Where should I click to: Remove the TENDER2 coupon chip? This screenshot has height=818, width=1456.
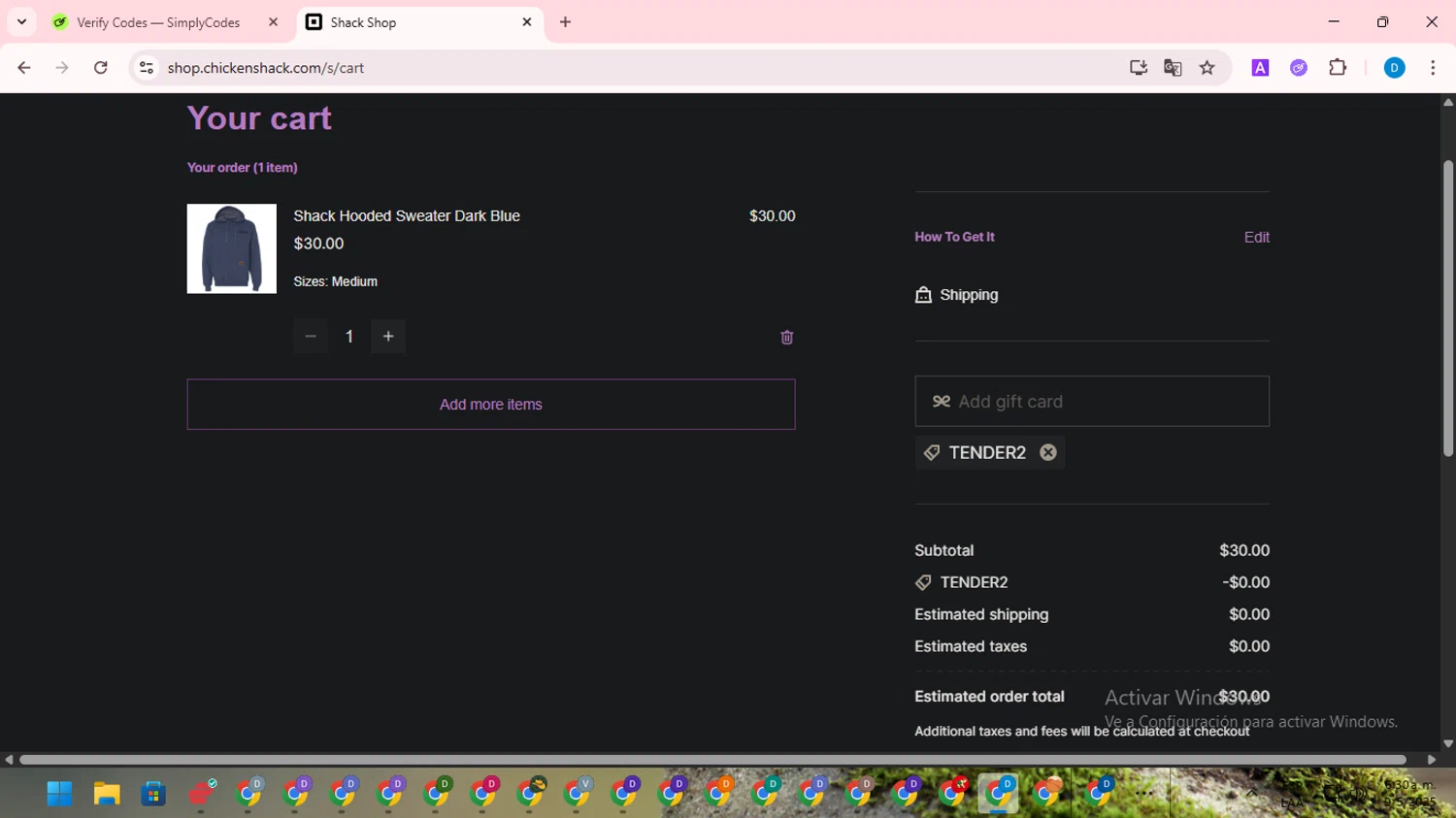[1047, 452]
